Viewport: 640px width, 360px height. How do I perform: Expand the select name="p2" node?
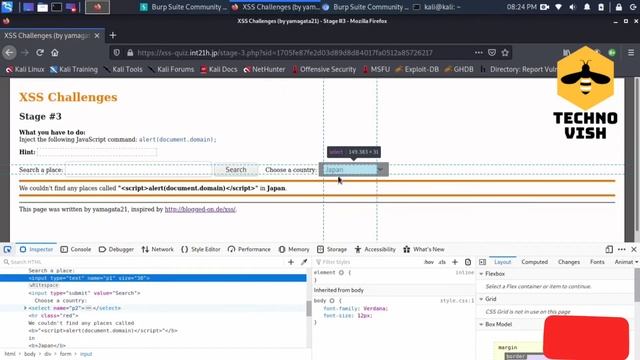[25, 308]
